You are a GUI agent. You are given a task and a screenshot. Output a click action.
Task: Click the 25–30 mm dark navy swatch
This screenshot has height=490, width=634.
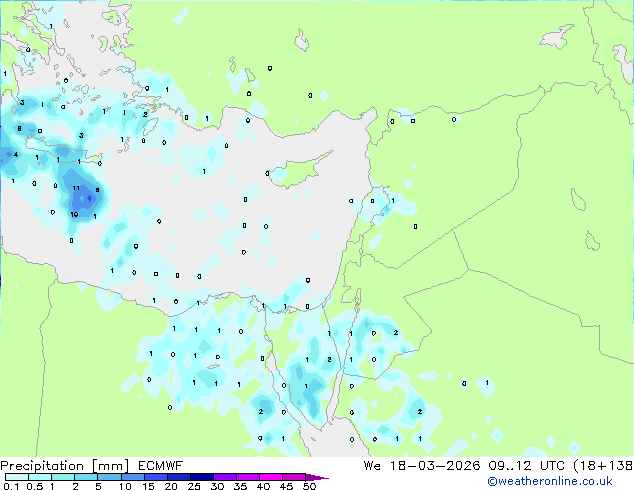pyautogui.click(x=201, y=477)
